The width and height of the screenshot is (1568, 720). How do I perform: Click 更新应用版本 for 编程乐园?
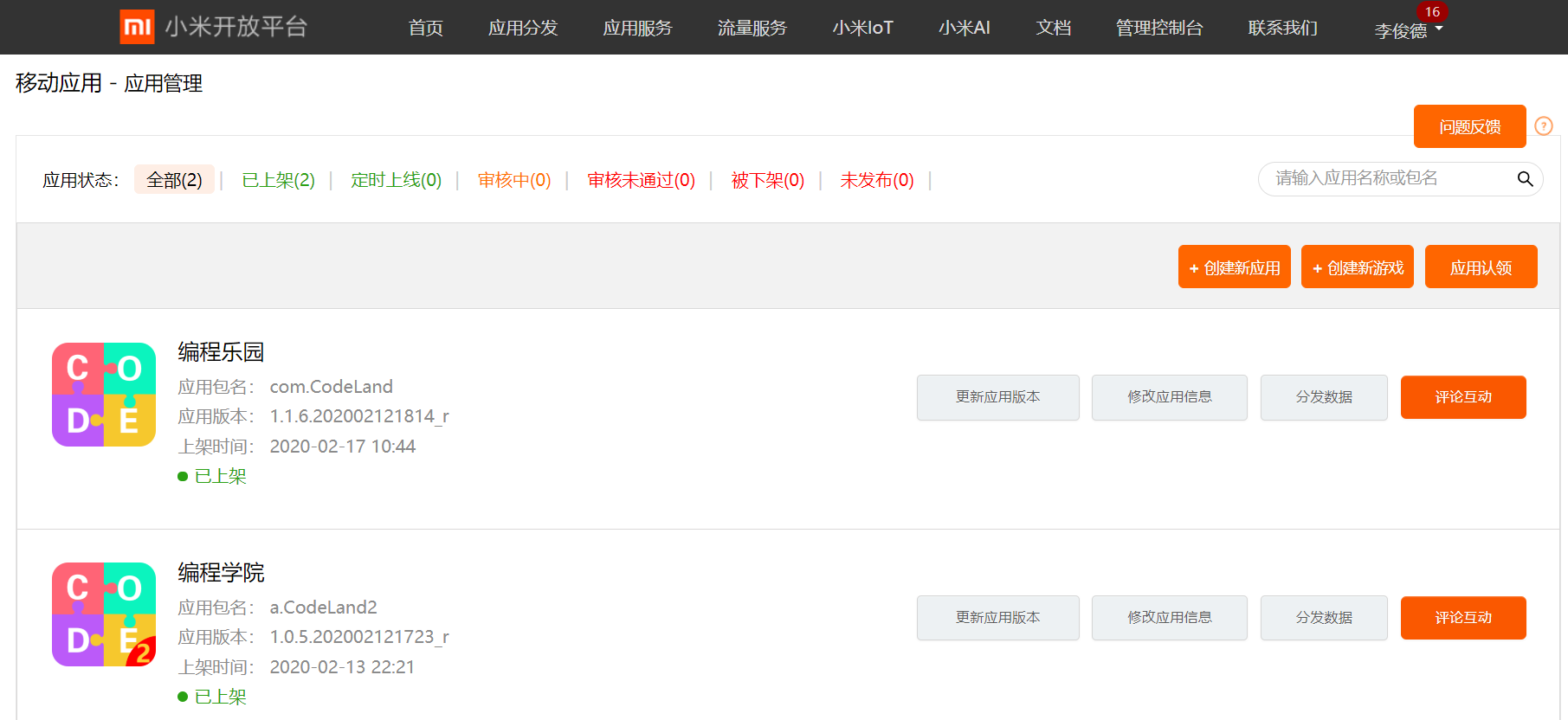[x=998, y=397]
